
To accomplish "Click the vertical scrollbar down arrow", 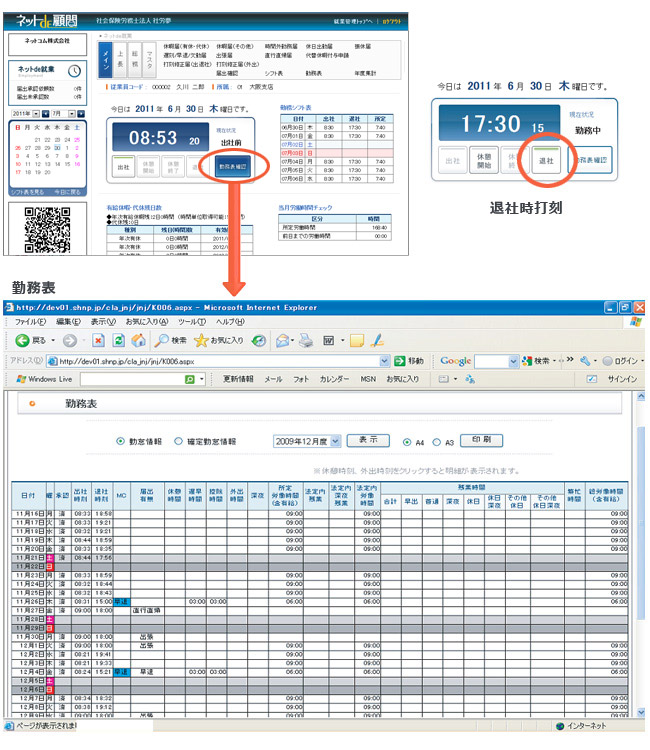I will (x=641, y=713).
